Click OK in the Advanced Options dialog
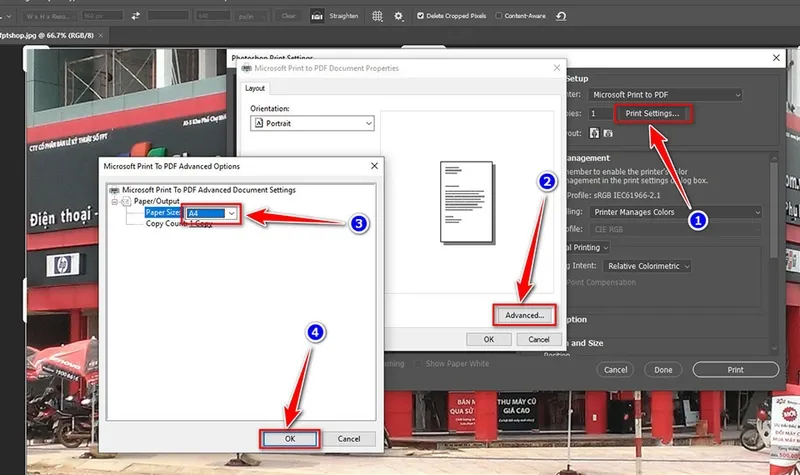Screen dimensions: 800x475 tap(290, 438)
